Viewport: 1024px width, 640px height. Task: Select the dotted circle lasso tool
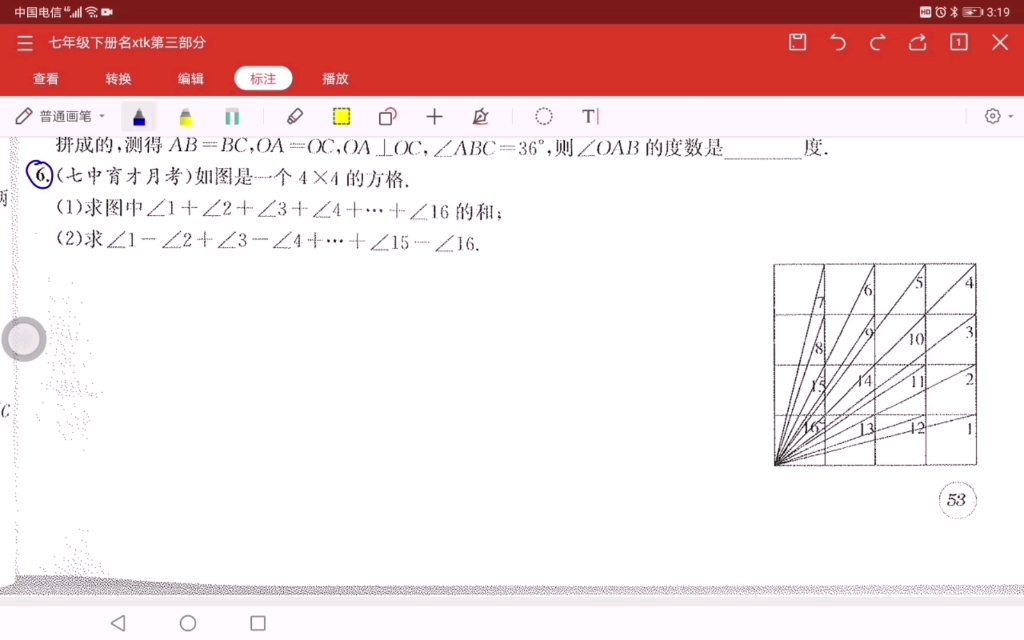click(543, 116)
